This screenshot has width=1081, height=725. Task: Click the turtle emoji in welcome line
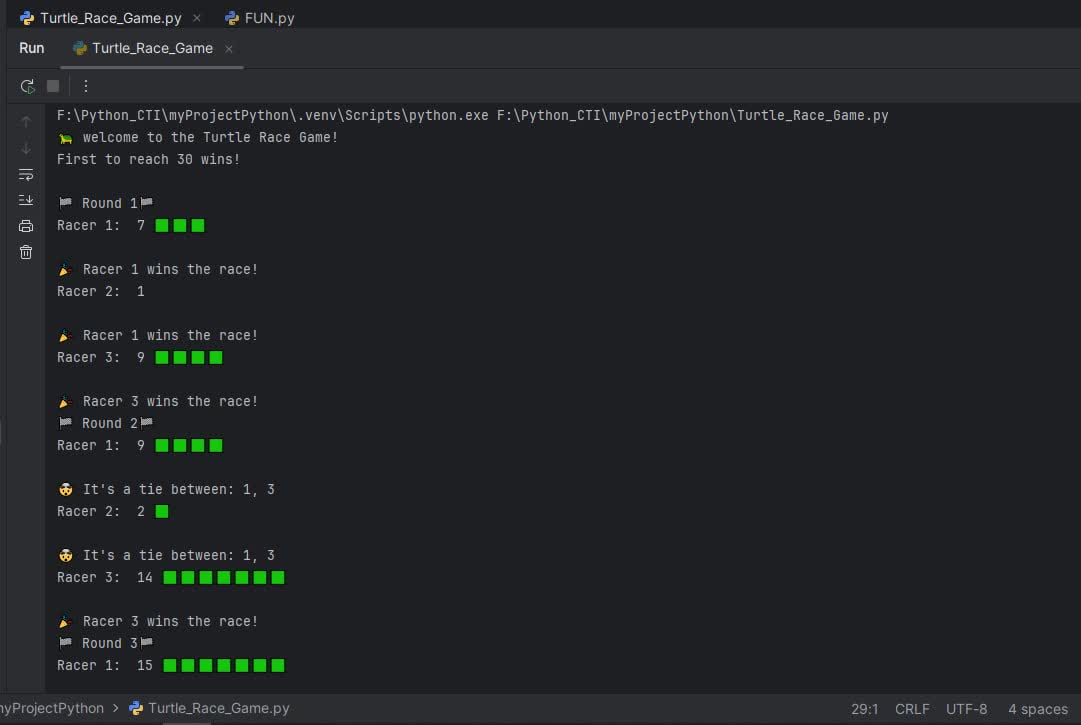pyautogui.click(x=65, y=139)
